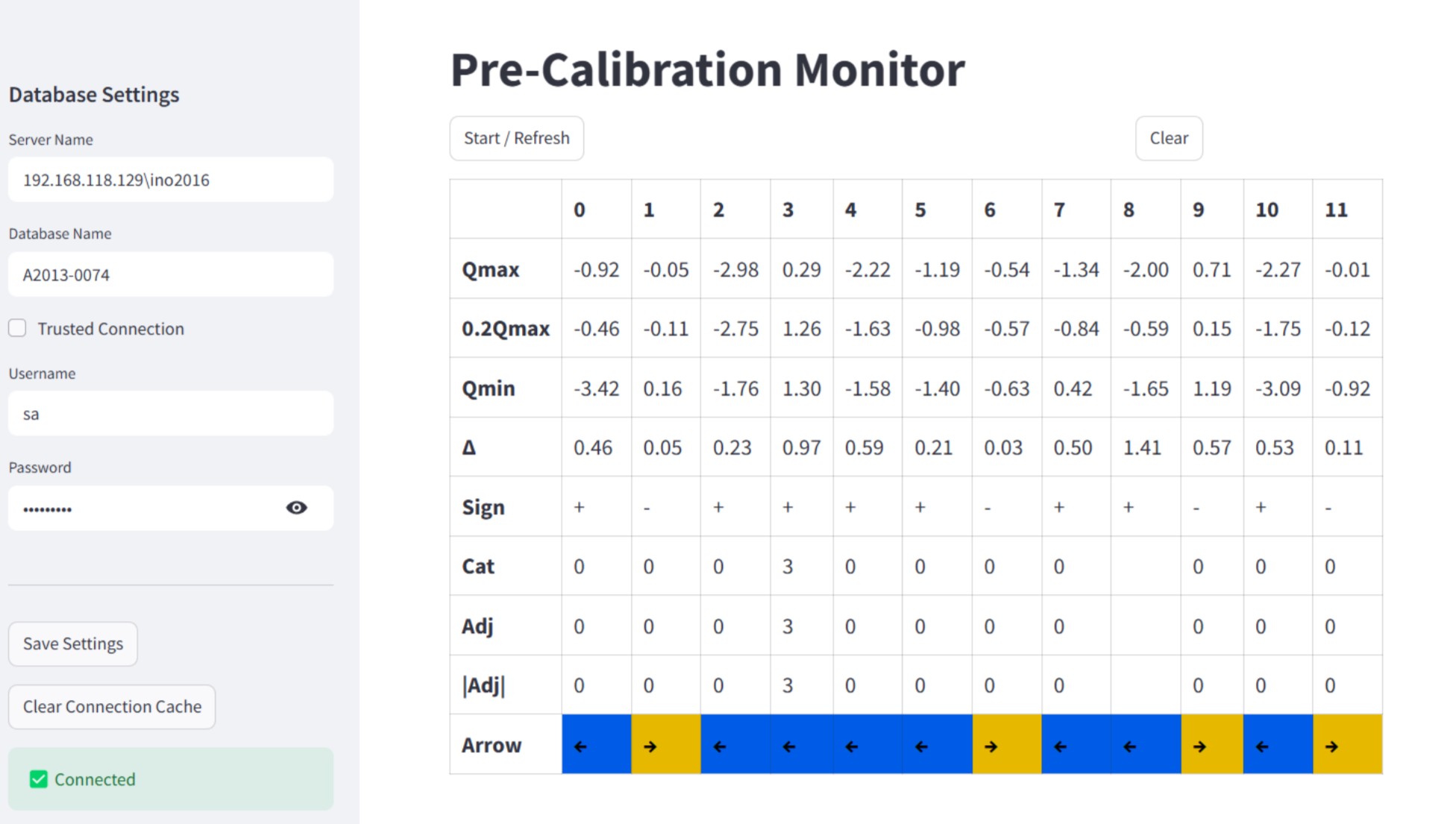Select the Qmax row header
The image size is (1456, 824).
point(489,270)
